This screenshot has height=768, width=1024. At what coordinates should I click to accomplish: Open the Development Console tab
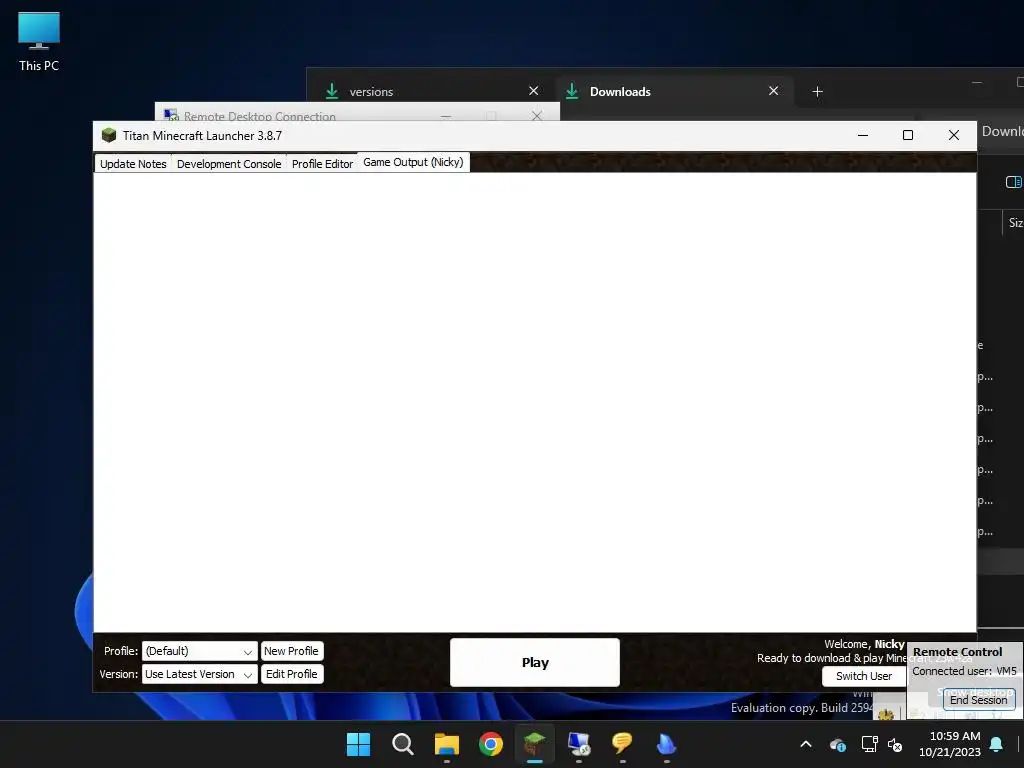pos(229,163)
